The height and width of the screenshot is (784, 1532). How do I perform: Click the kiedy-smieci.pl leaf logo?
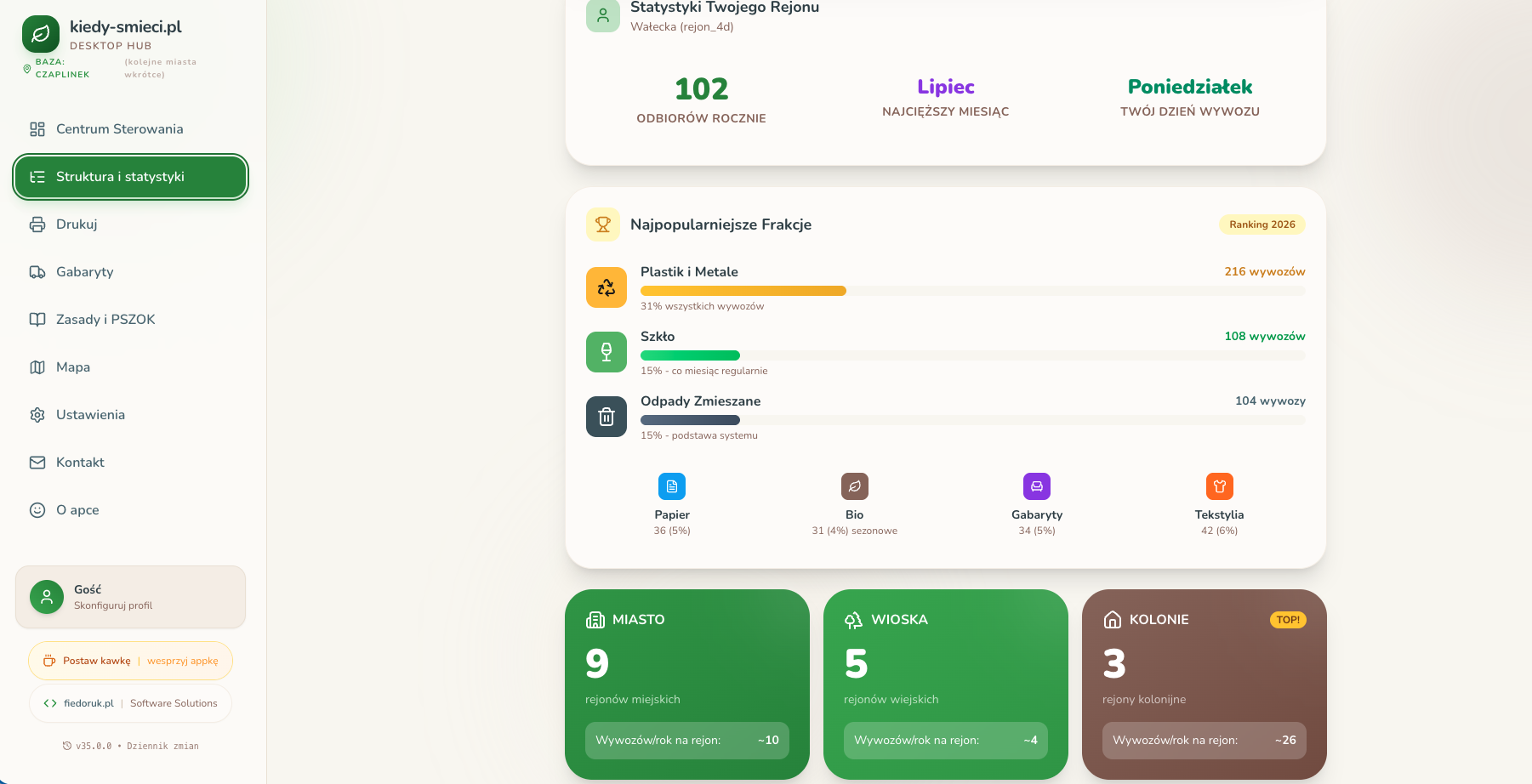click(x=40, y=34)
